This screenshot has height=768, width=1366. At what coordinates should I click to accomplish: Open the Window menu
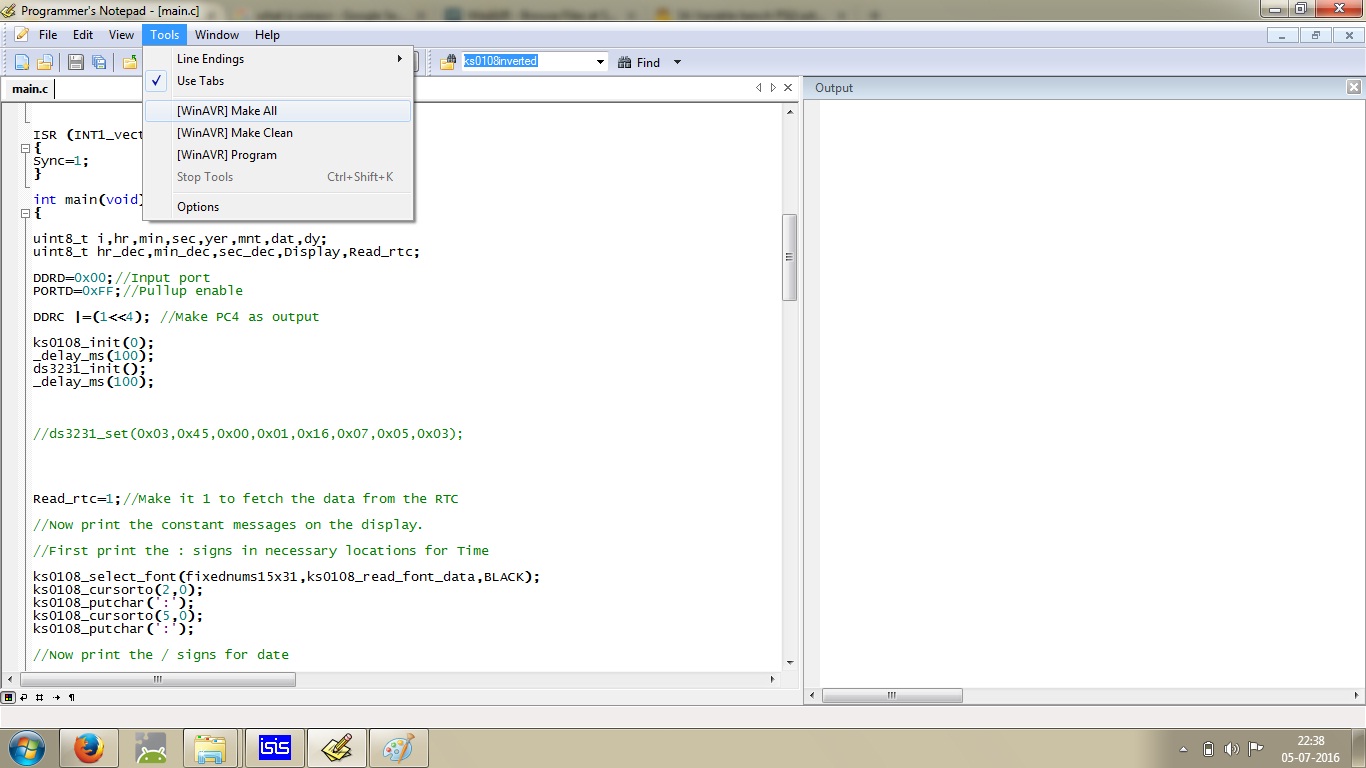[217, 35]
